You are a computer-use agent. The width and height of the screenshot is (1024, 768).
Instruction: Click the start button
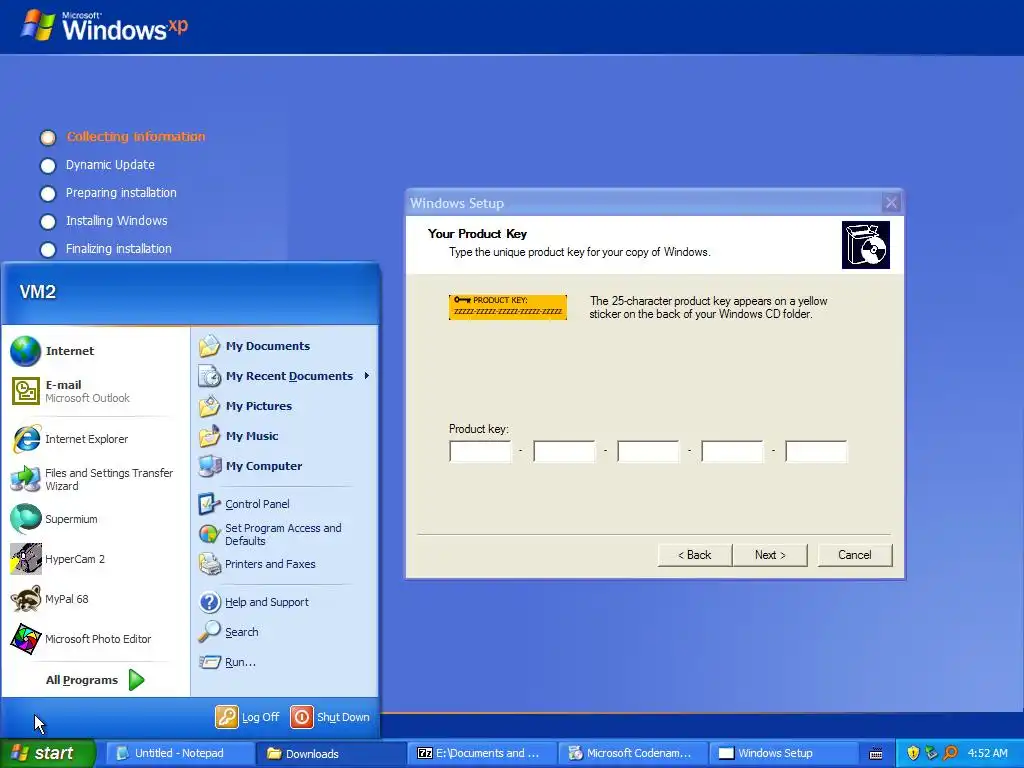[48, 753]
